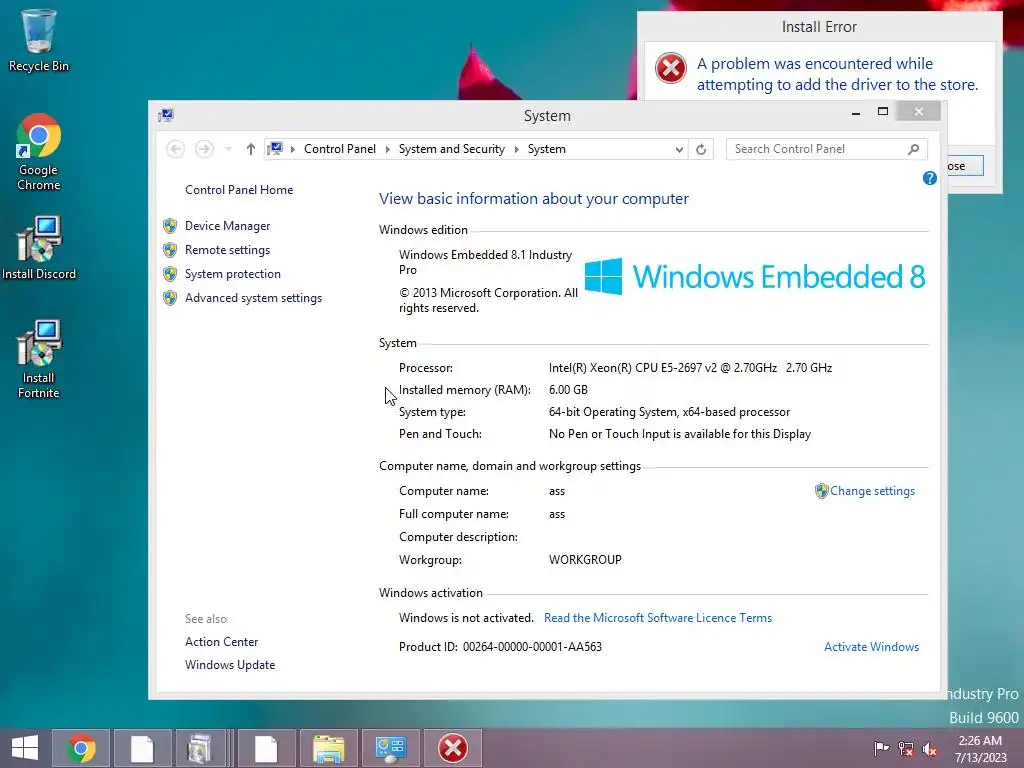This screenshot has width=1024, height=768.
Task: Click the System window title bar icon
Action: coord(166,116)
